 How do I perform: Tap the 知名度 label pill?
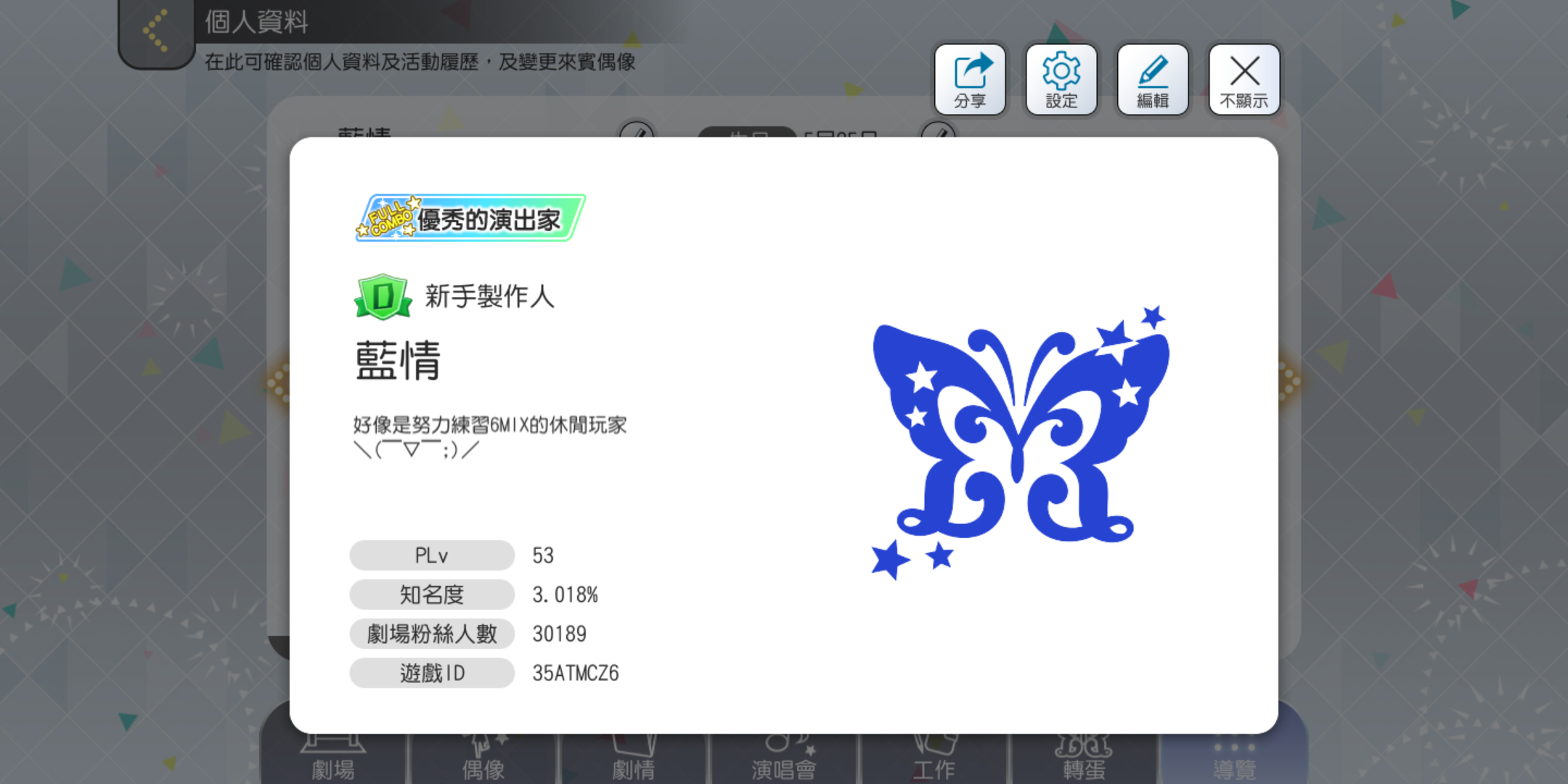point(432,595)
